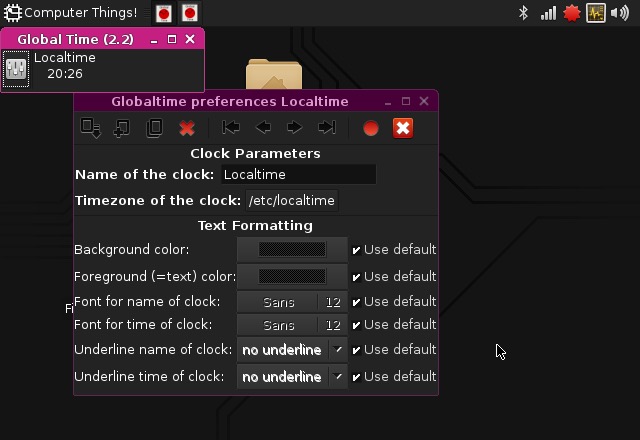Open Computer Things! applications menu
640x440 pixels.
pos(70,13)
